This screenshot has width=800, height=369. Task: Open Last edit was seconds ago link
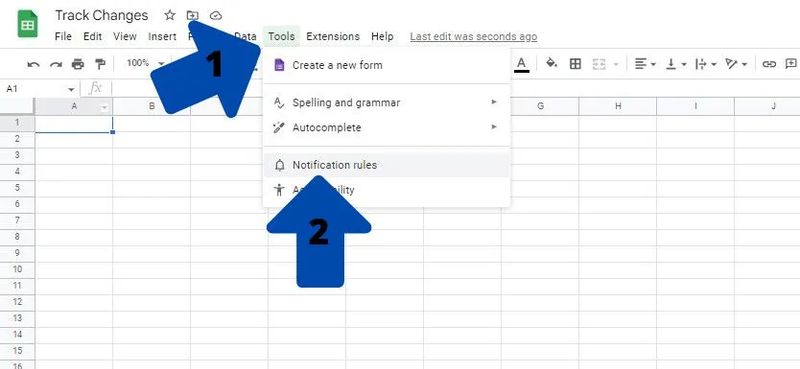473,37
